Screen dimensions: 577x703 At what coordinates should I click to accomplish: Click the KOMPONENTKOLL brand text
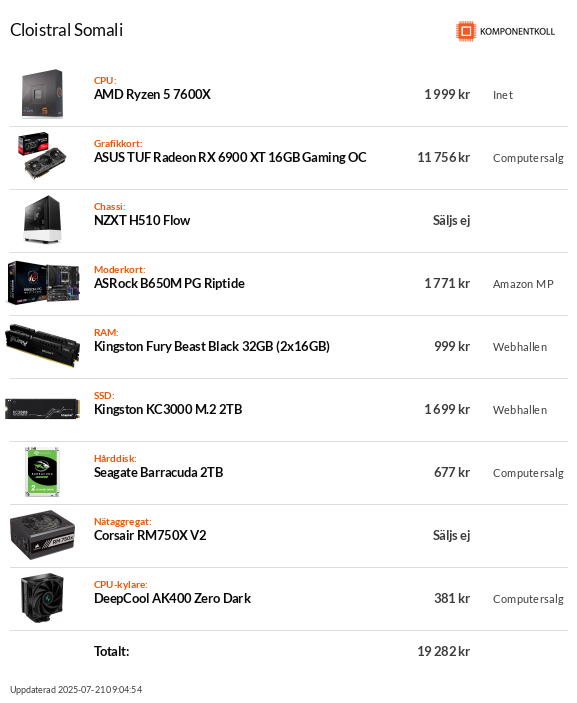pos(517,32)
